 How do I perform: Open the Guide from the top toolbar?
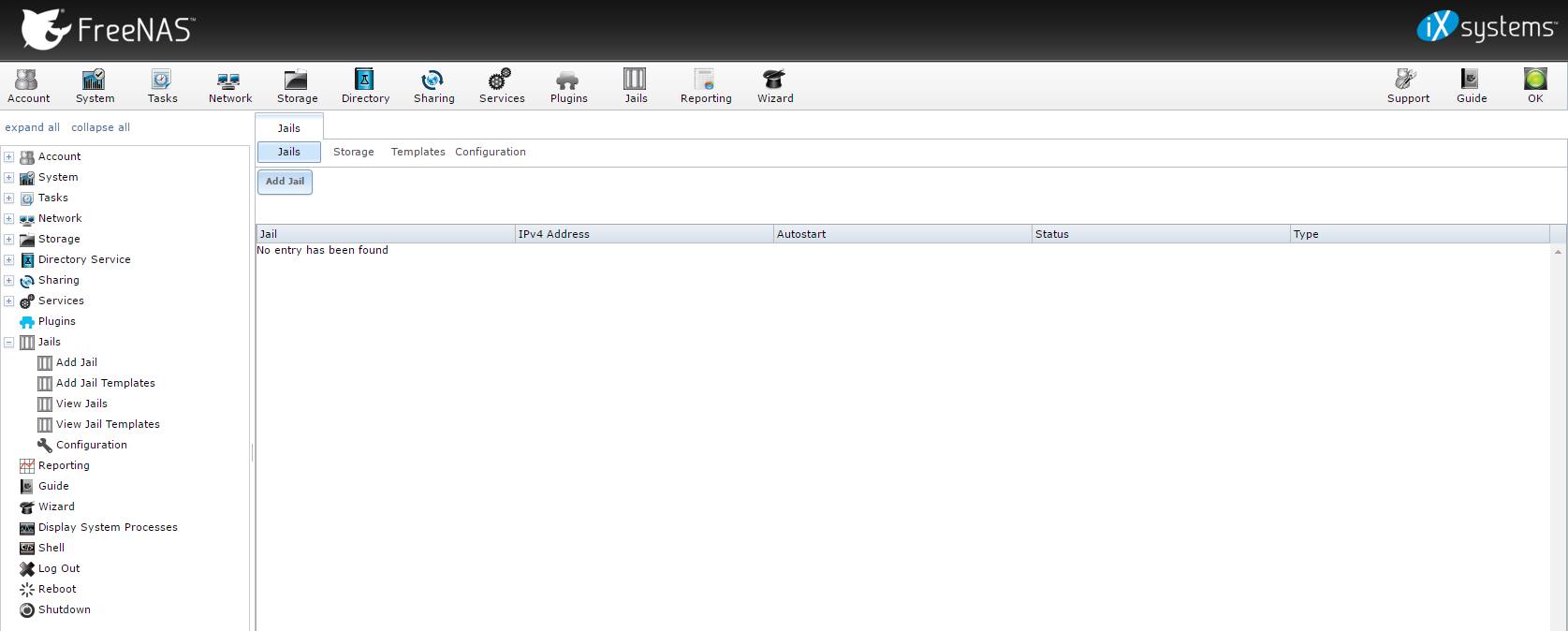point(1472,86)
